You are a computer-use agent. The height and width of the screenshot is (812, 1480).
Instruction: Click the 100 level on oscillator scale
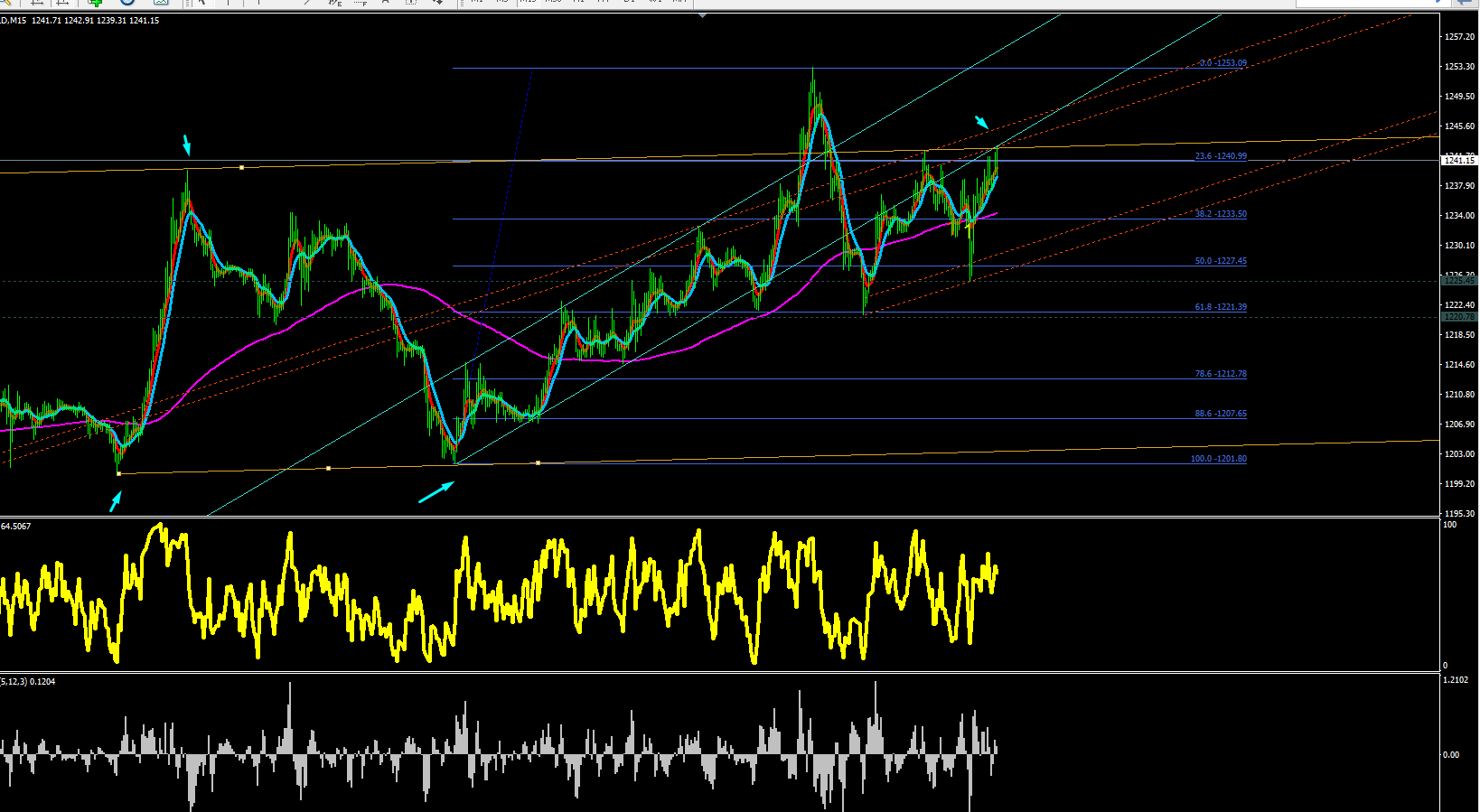pyautogui.click(x=1450, y=525)
